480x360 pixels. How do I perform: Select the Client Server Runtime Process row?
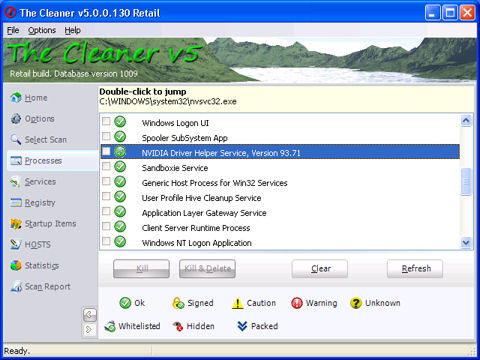point(280,228)
